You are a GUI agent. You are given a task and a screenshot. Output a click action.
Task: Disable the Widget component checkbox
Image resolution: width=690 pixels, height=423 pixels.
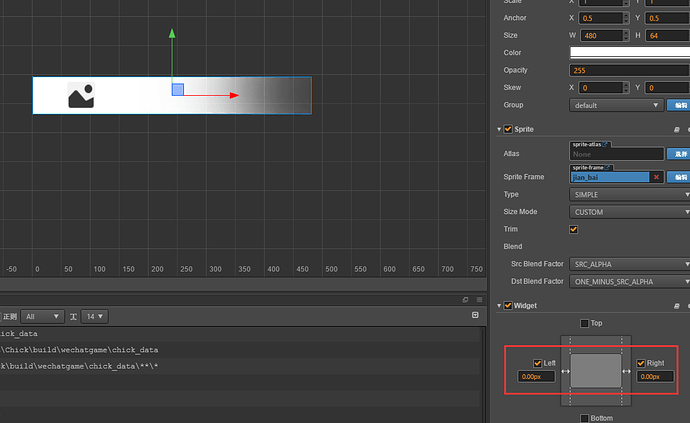[508, 305]
